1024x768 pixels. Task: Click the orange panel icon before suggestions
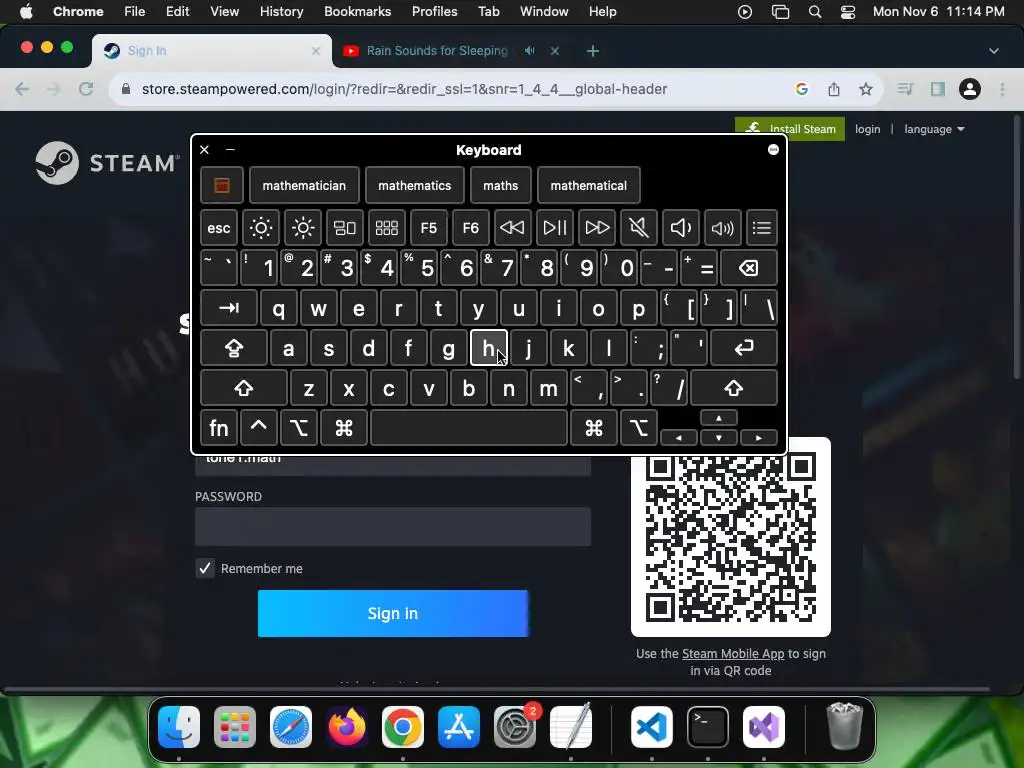click(222, 185)
